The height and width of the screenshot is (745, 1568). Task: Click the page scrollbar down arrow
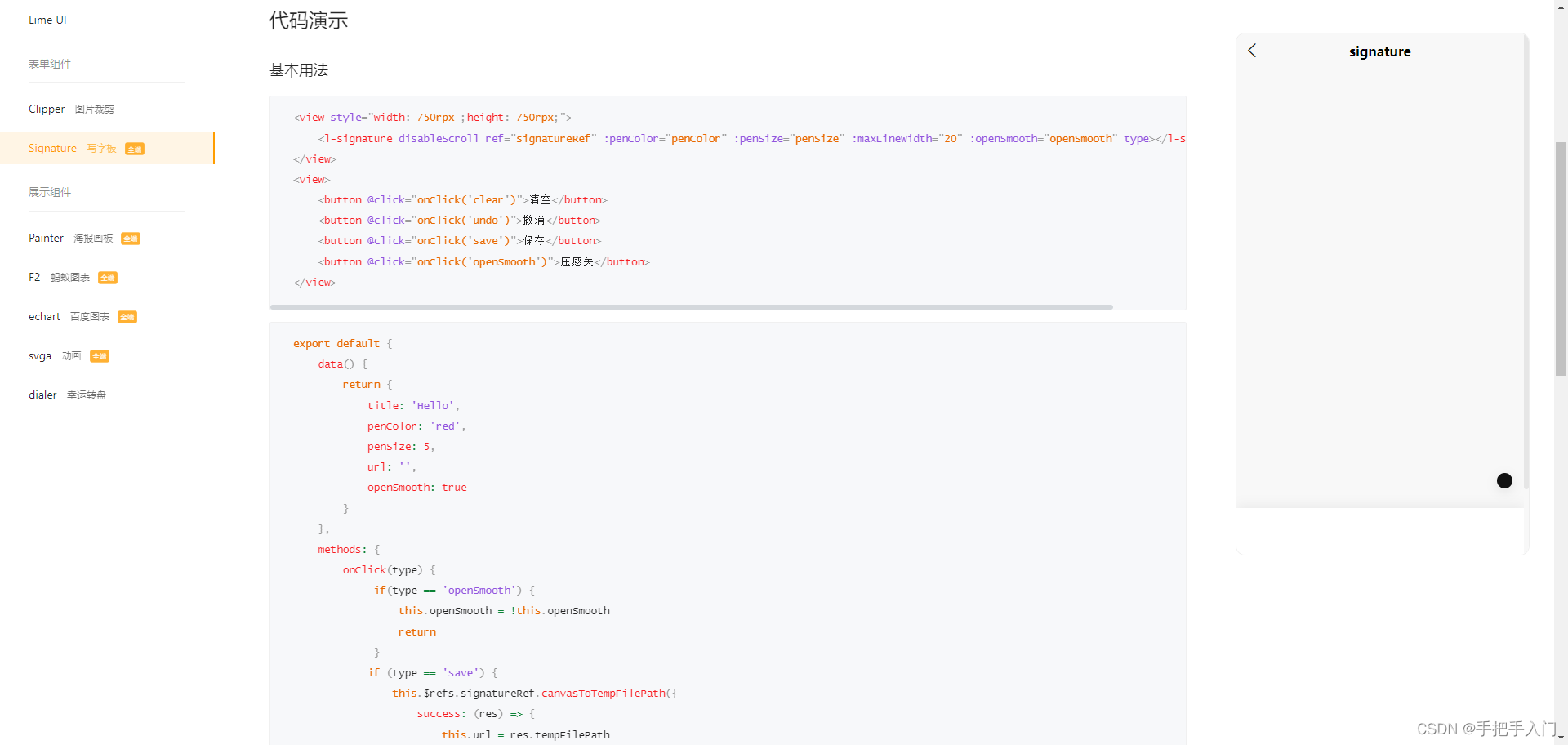point(1561,738)
